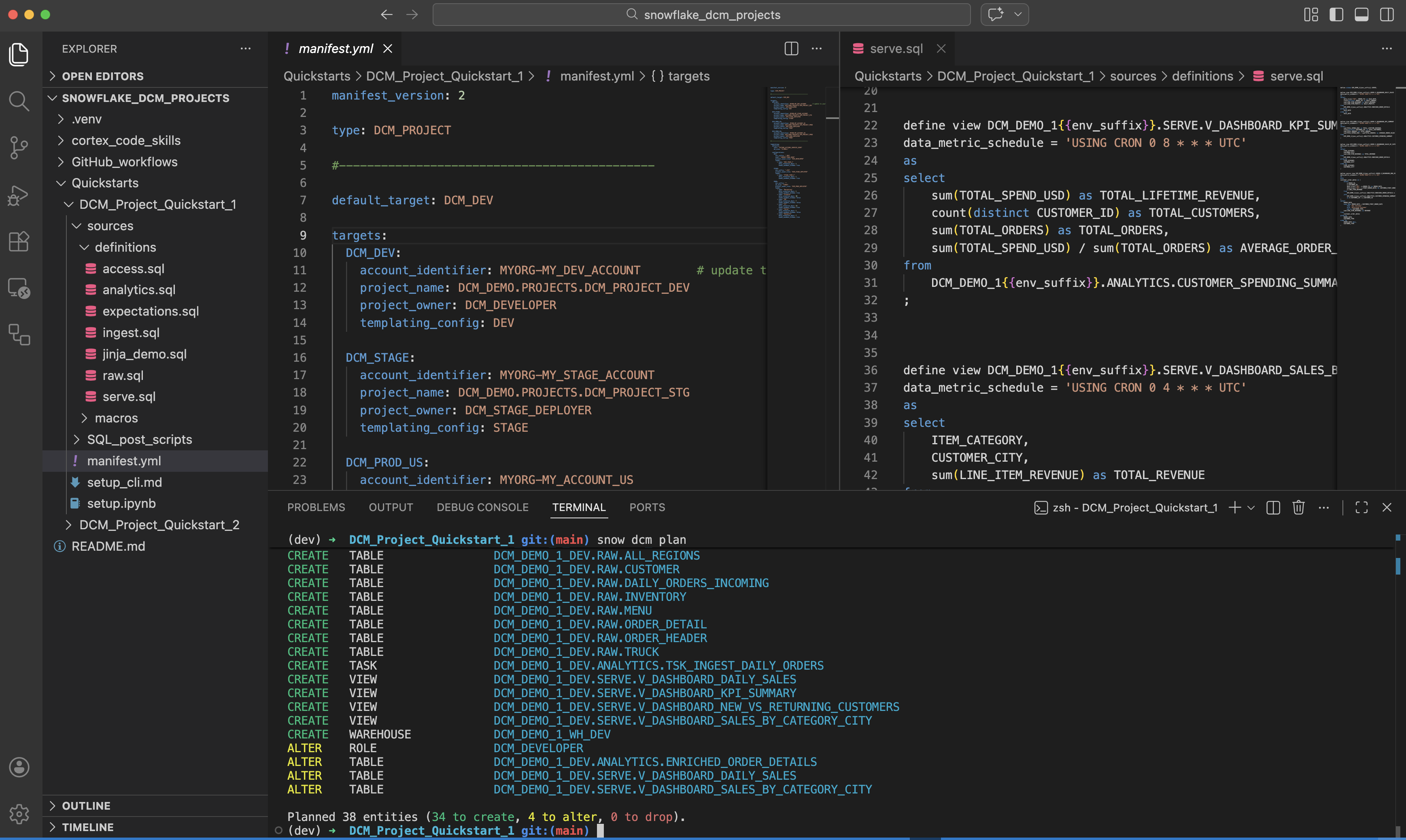Toggle primary side bar visibility
The width and height of the screenshot is (1406, 840).
[1336, 15]
